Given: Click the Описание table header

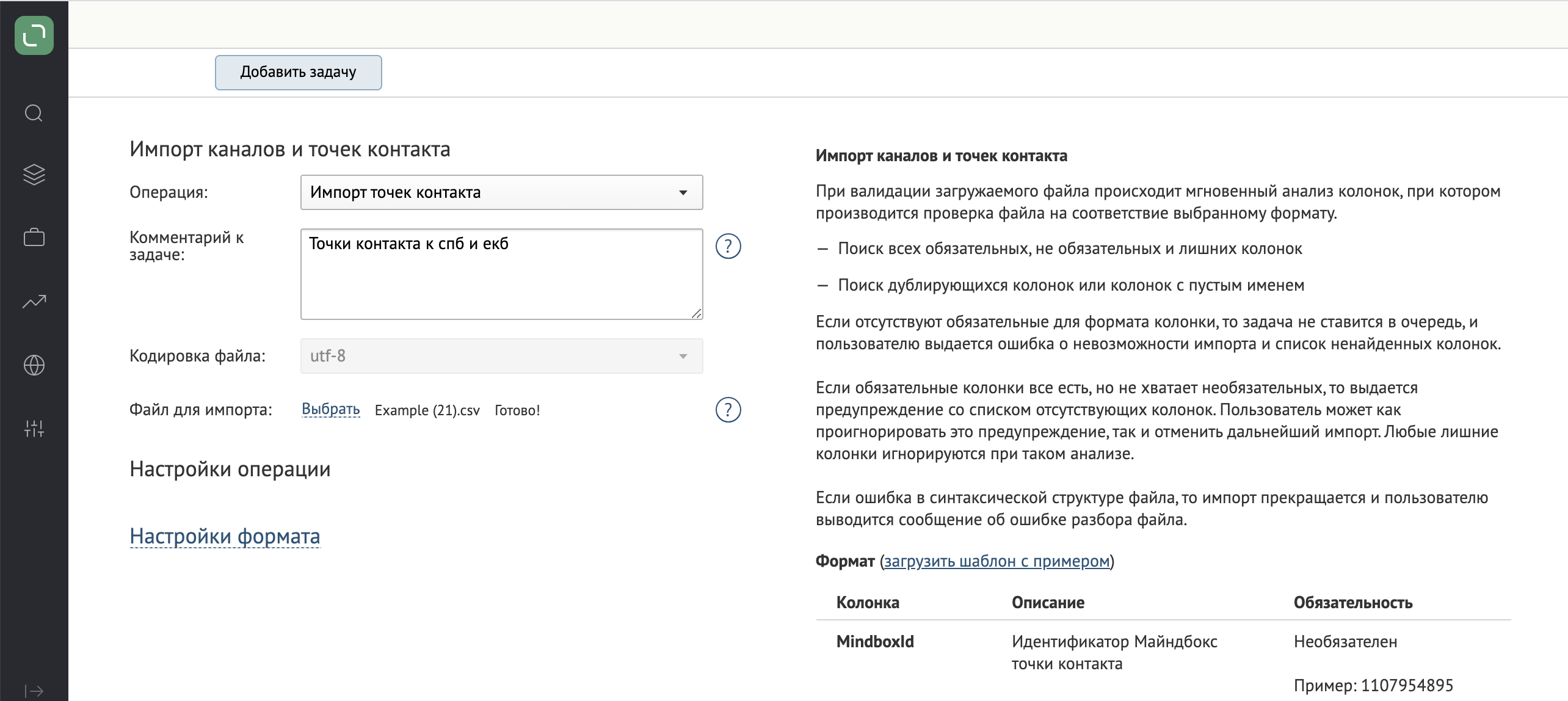Looking at the screenshot, I should click(x=1048, y=603).
